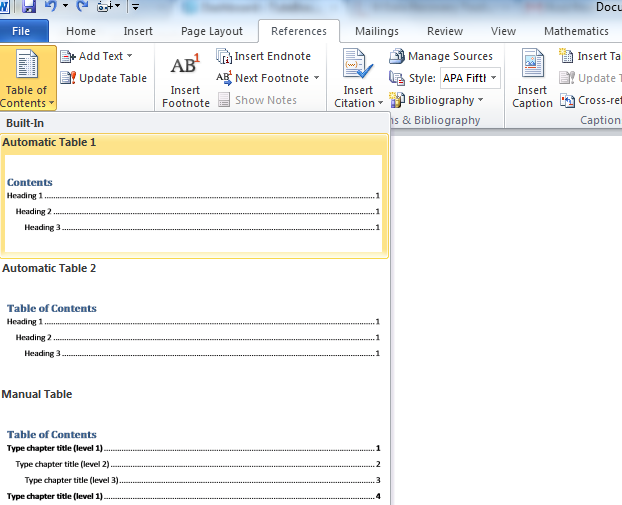This screenshot has height=505, width=622.
Task: Click the Update Table icon
Action: (68, 78)
